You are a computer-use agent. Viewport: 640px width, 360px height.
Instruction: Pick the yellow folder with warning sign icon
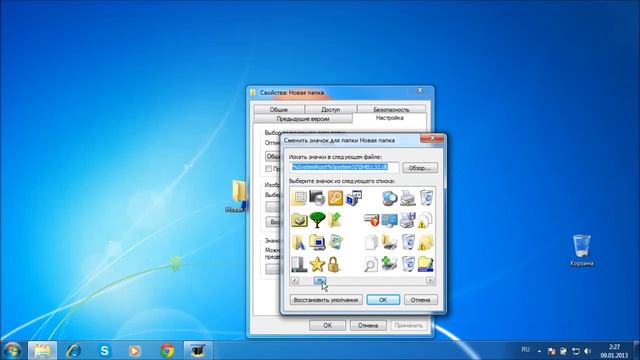pos(425,242)
